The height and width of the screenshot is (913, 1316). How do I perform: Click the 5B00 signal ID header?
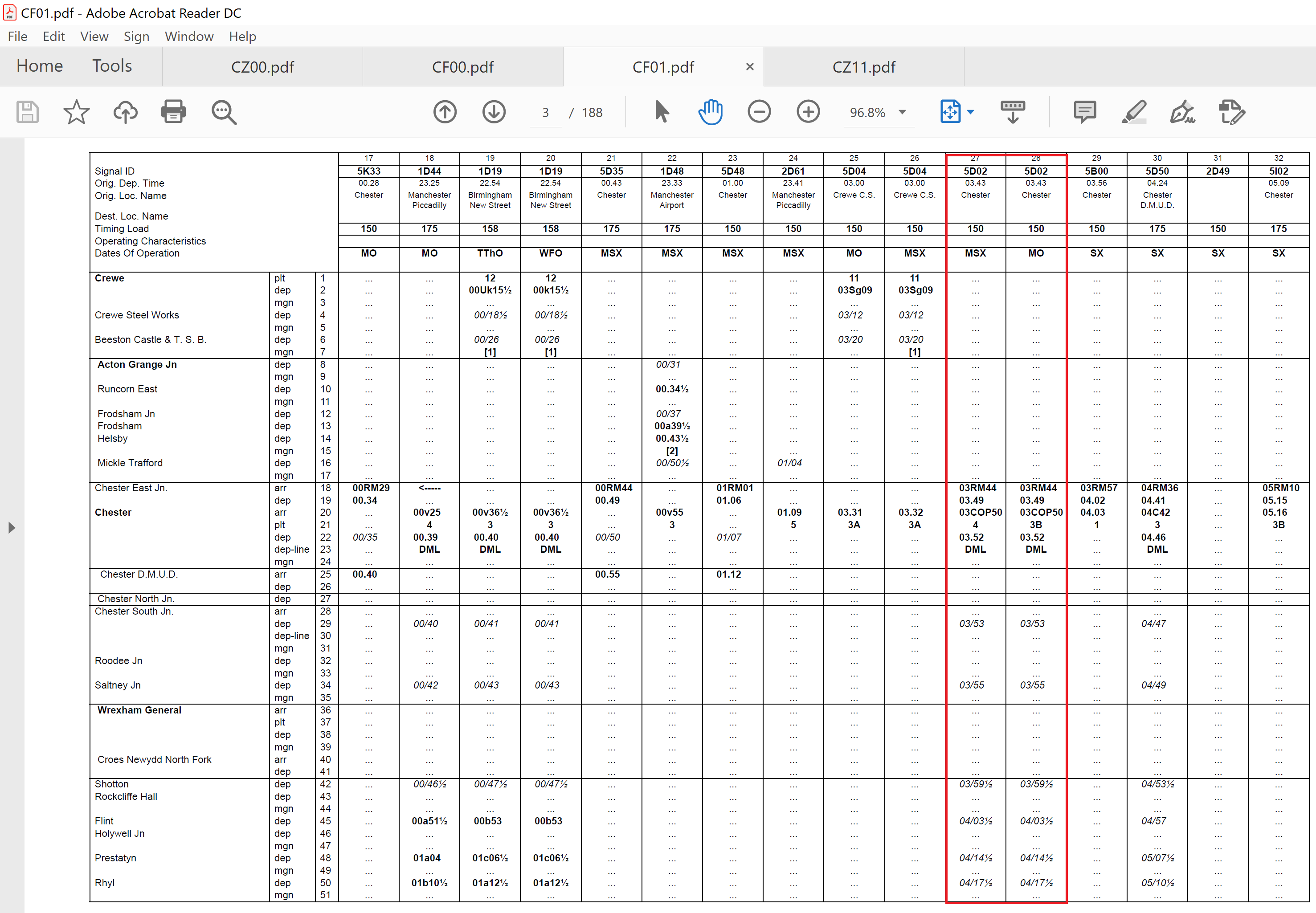tap(1097, 171)
